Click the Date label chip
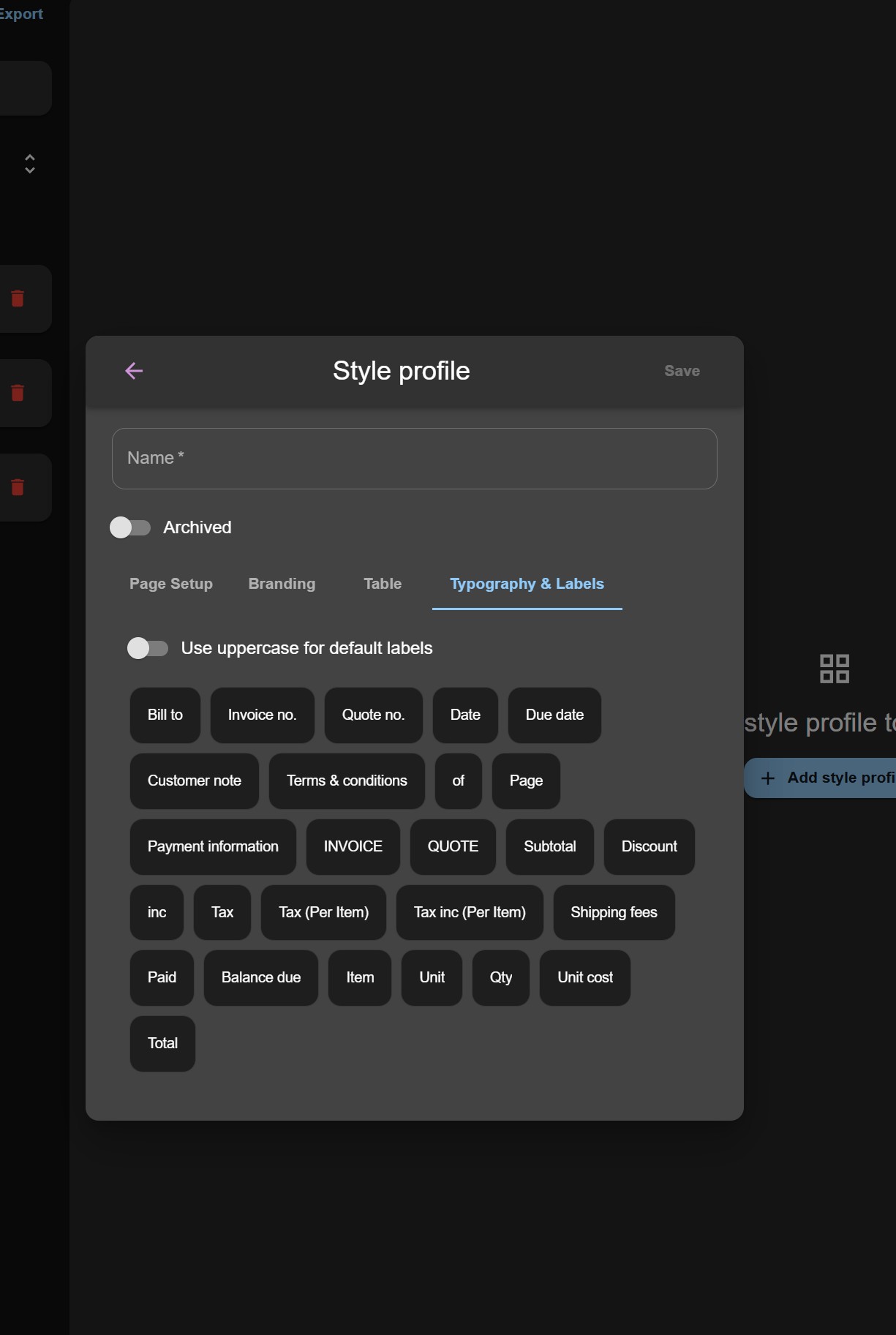Screen dimensions: 896x1335 tap(465, 715)
